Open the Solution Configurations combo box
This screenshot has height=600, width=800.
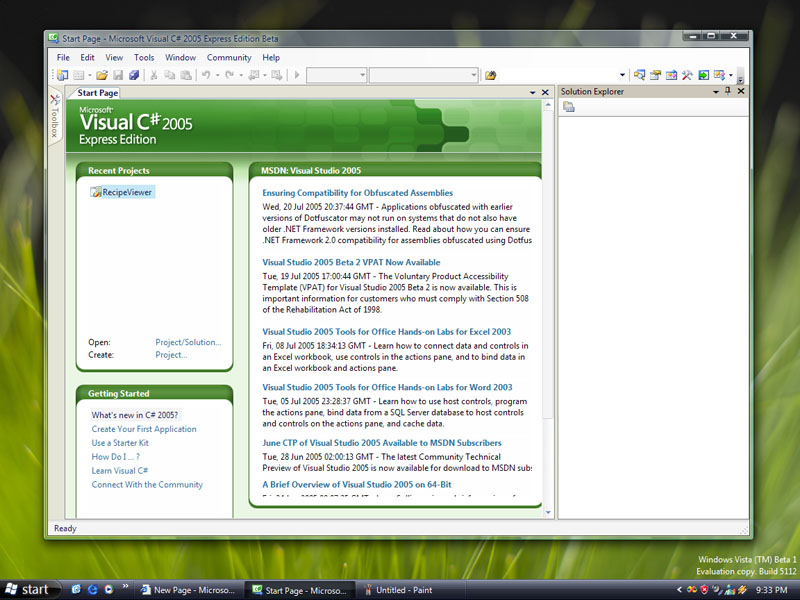coord(336,76)
